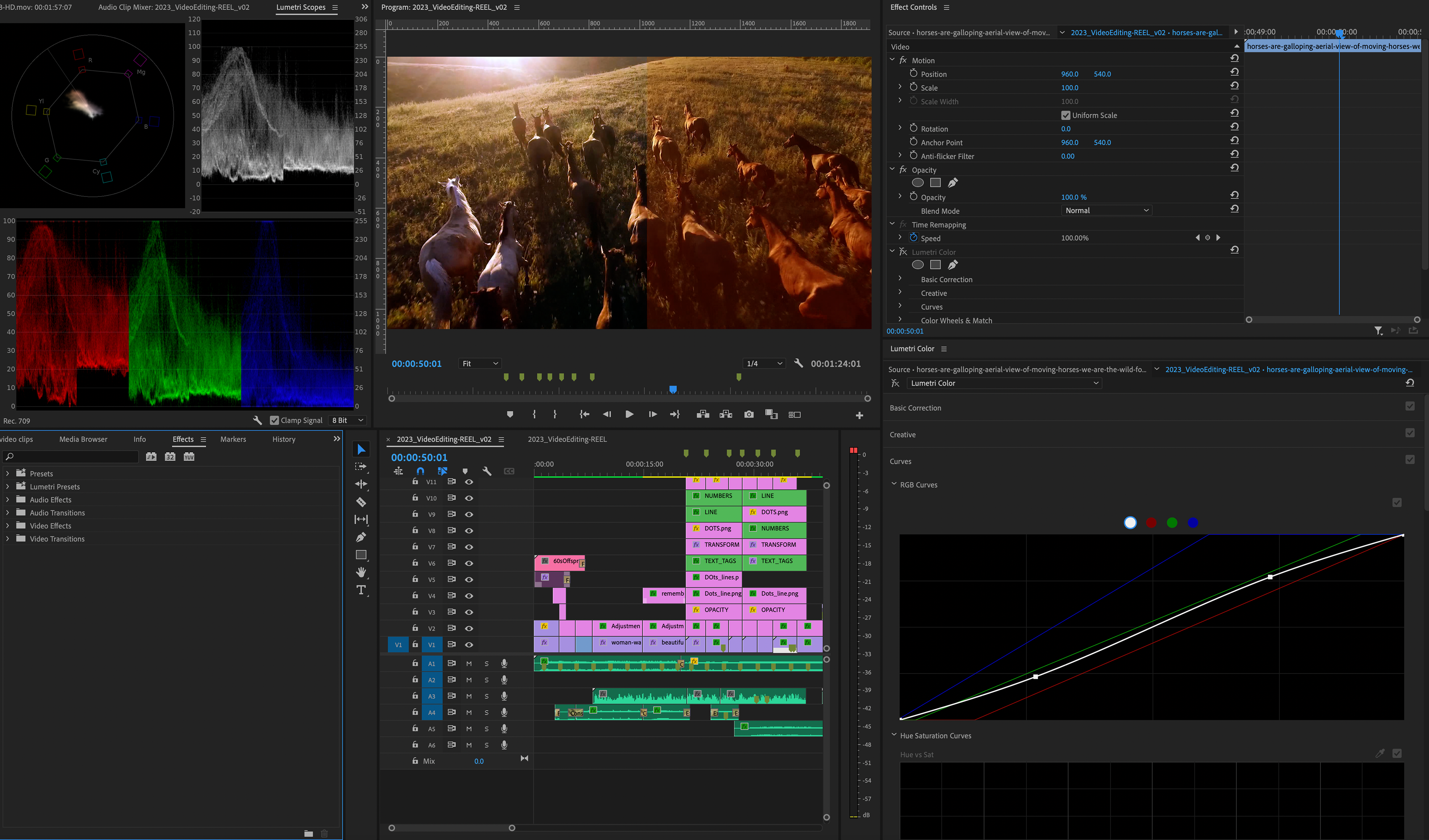Create ellipse mask under Opacity
This screenshot has height=840, width=1429.
918,183
